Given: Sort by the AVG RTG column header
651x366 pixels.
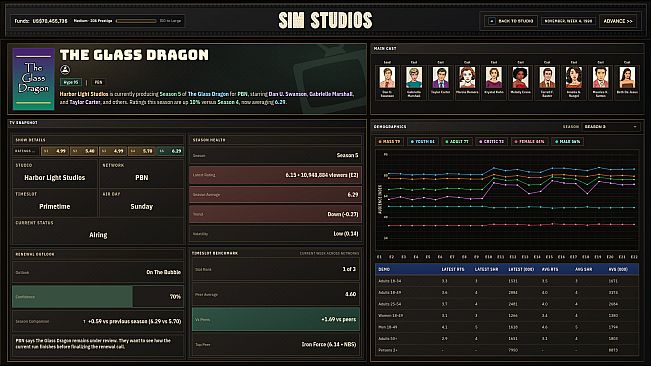Looking at the screenshot, I should click(x=550, y=269).
